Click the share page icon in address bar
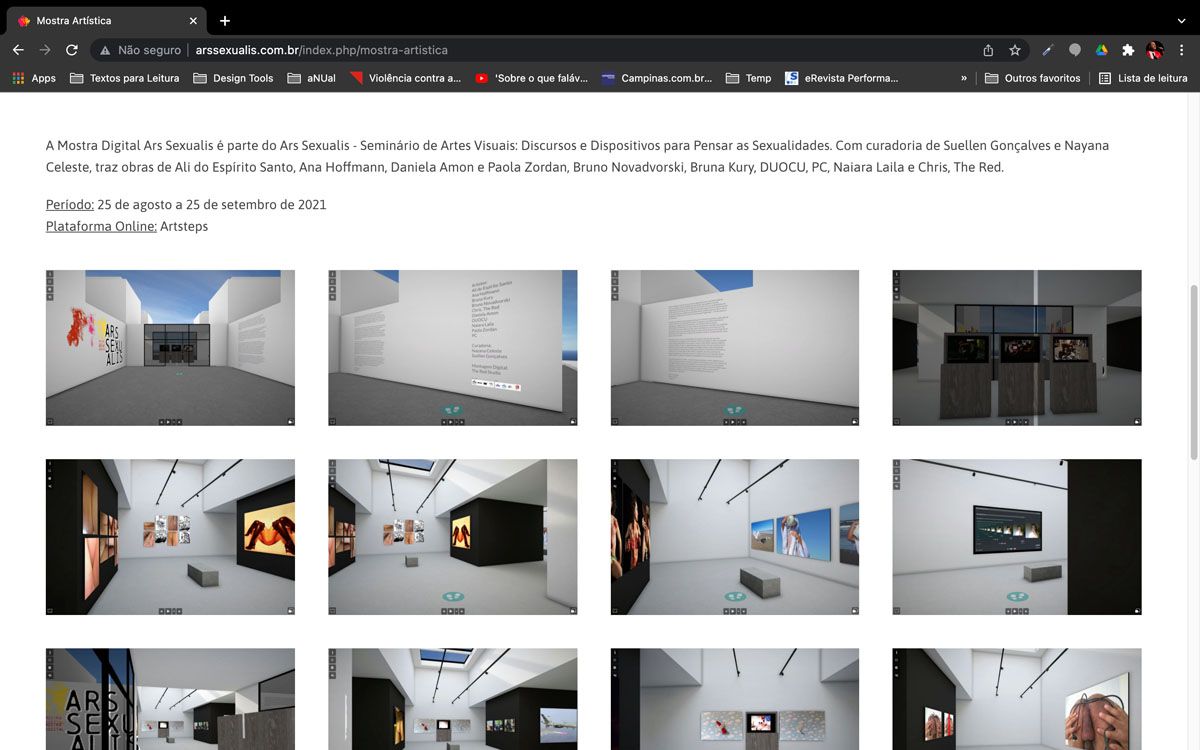This screenshot has height=750, width=1200. (988, 50)
